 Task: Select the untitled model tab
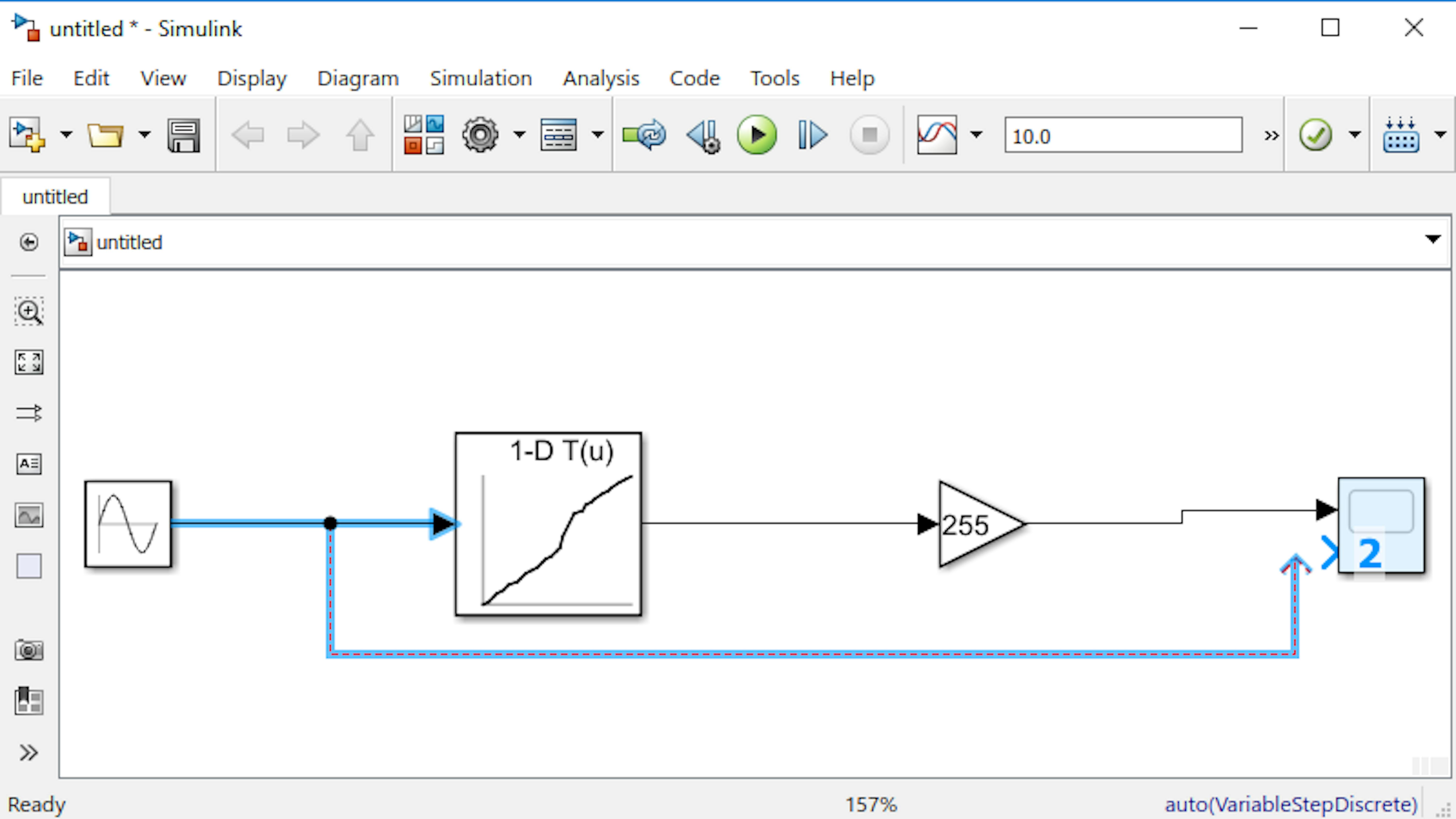pyautogui.click(x=55, y=197)
